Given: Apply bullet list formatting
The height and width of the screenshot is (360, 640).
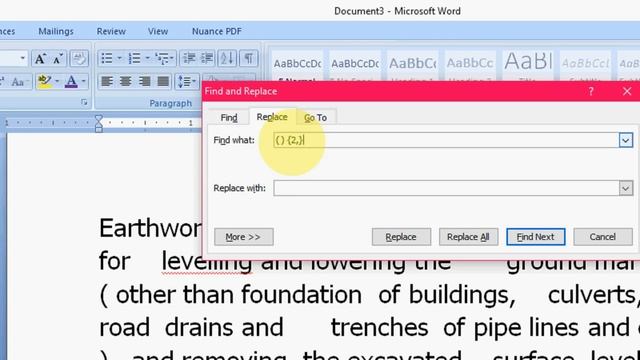Looking at the screenshot, I should click(x=107, y=58).
